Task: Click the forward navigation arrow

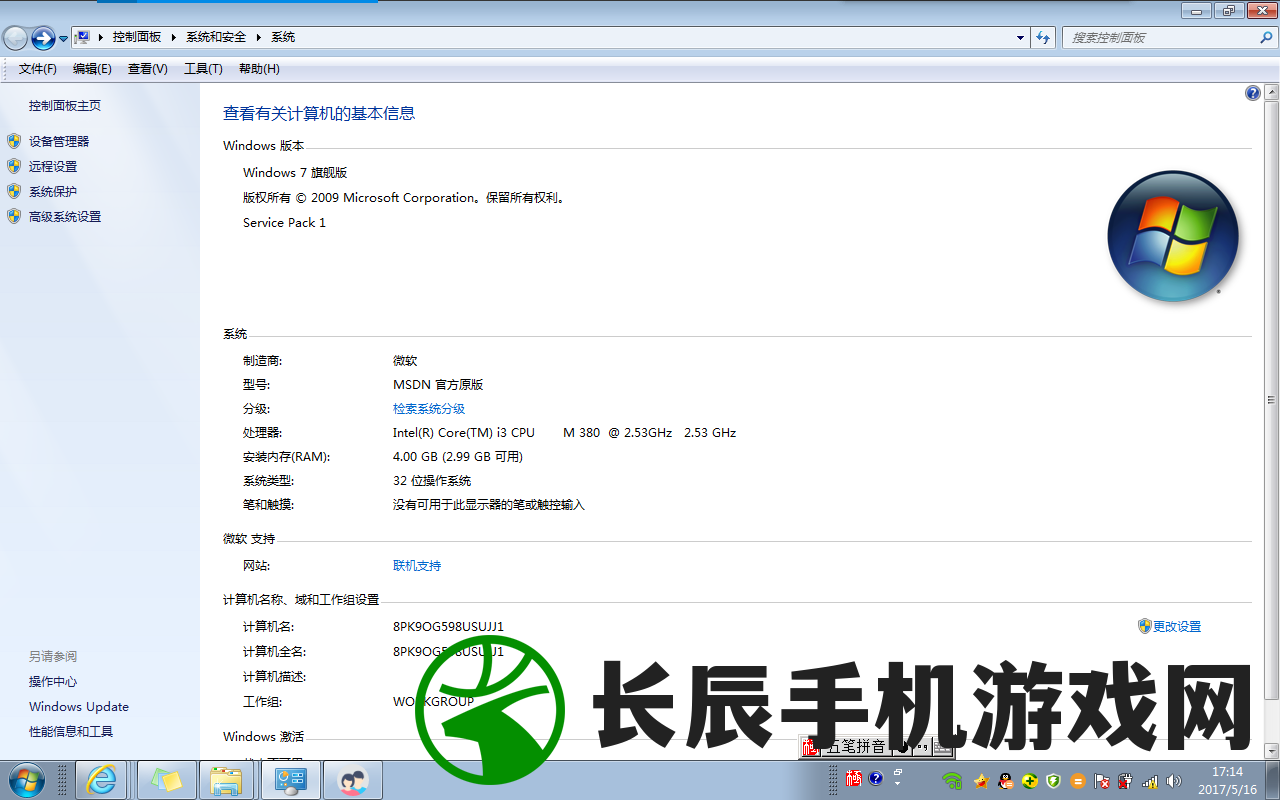Action: pyautogui.click(x=43, y=38)
